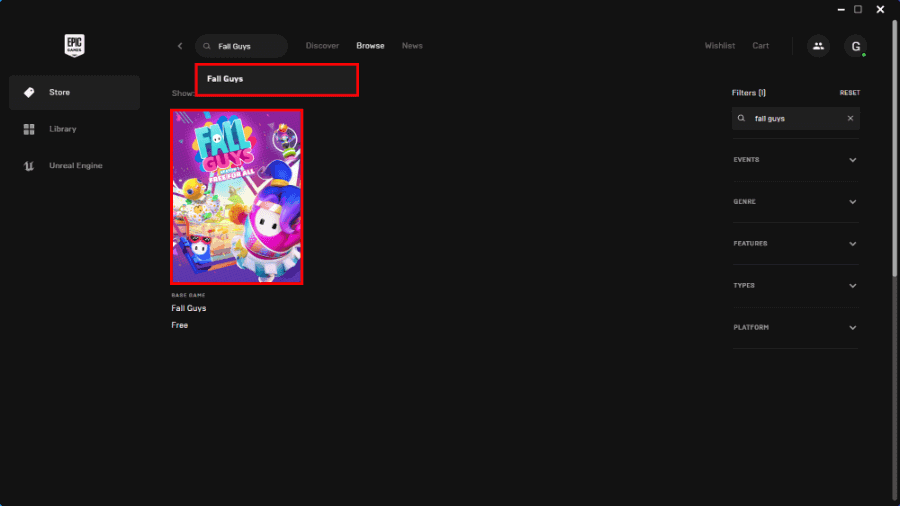Expand the Types filter

click(x=796, y=286)
